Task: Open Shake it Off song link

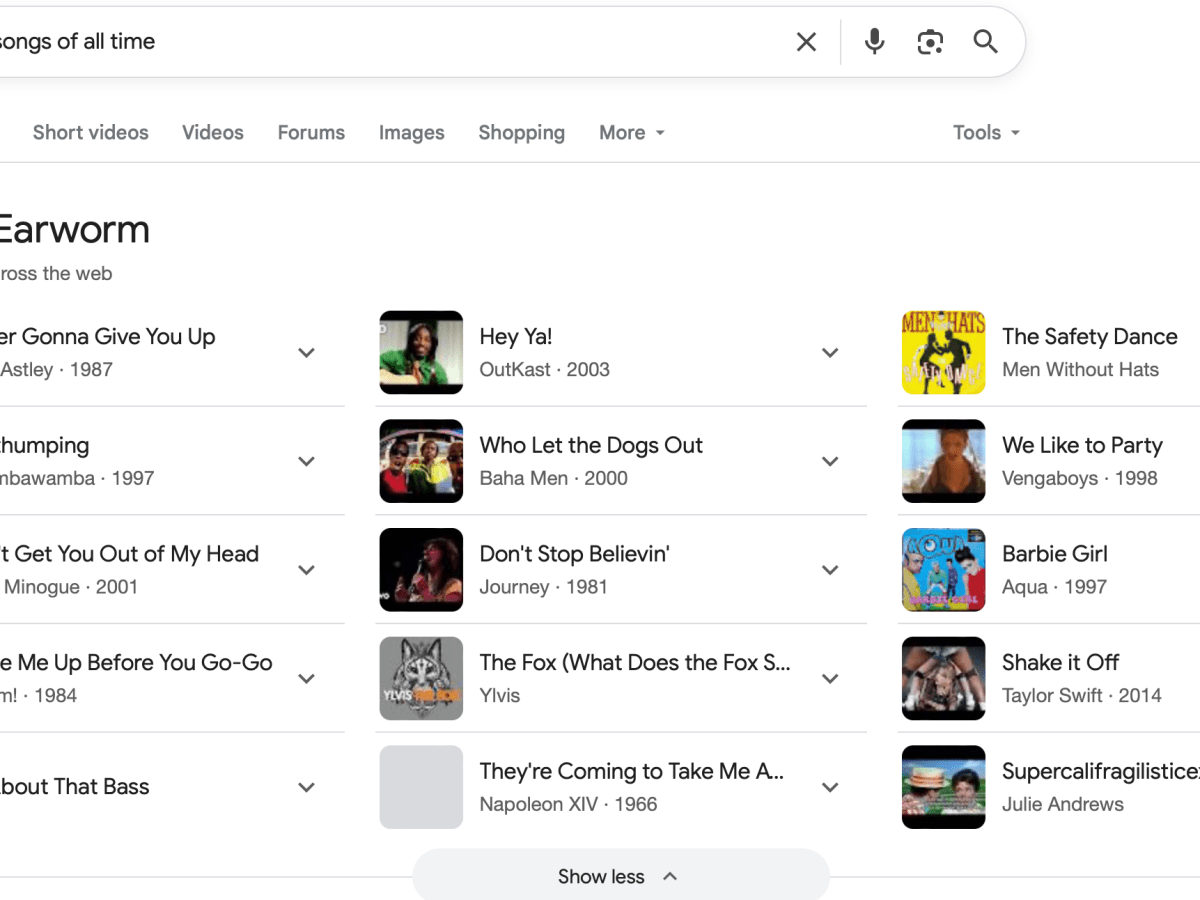Action: [1060, 662]
